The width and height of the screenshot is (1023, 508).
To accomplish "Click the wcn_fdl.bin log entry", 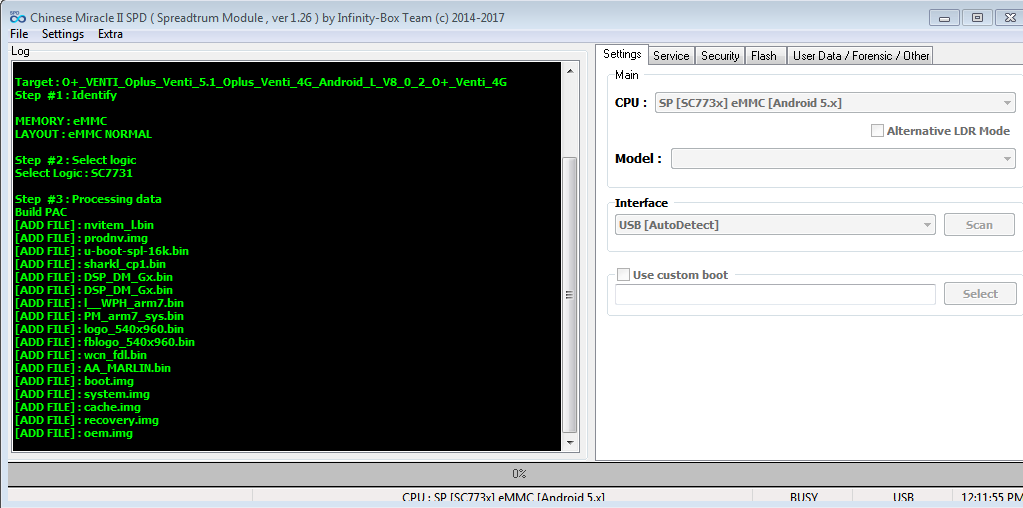I will [80, 355].
